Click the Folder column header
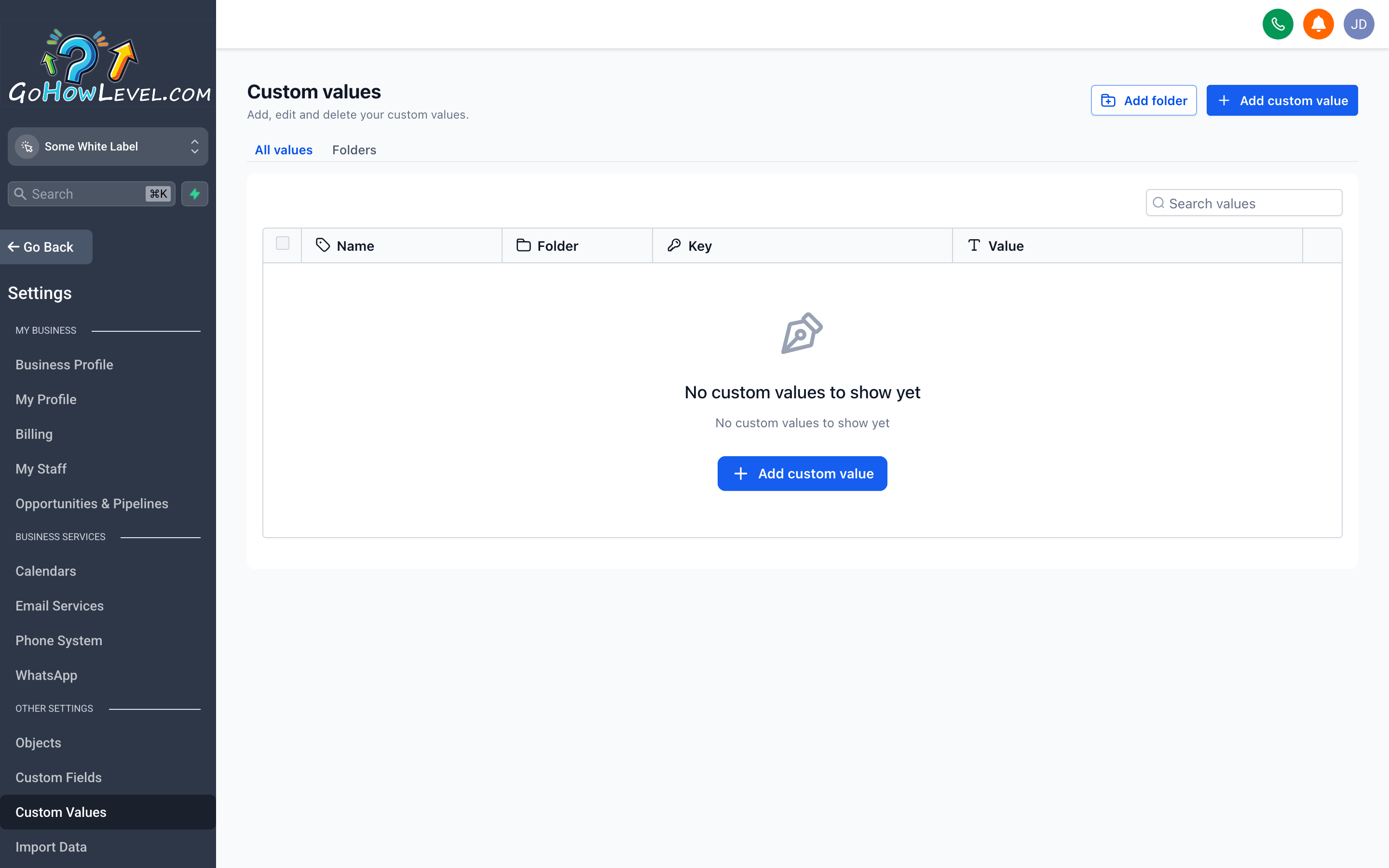The image size is (1389, 868). [577, 246]
